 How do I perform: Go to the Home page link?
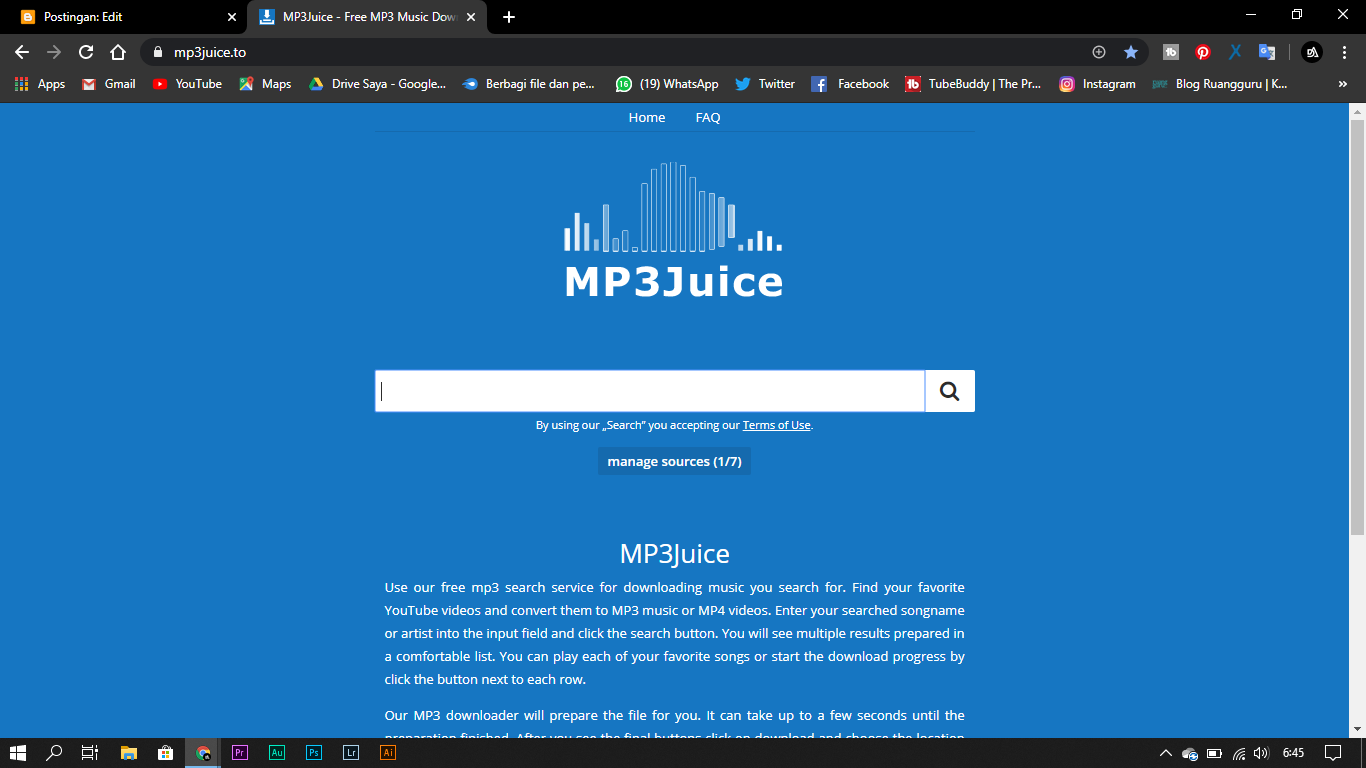pos(647,117)
